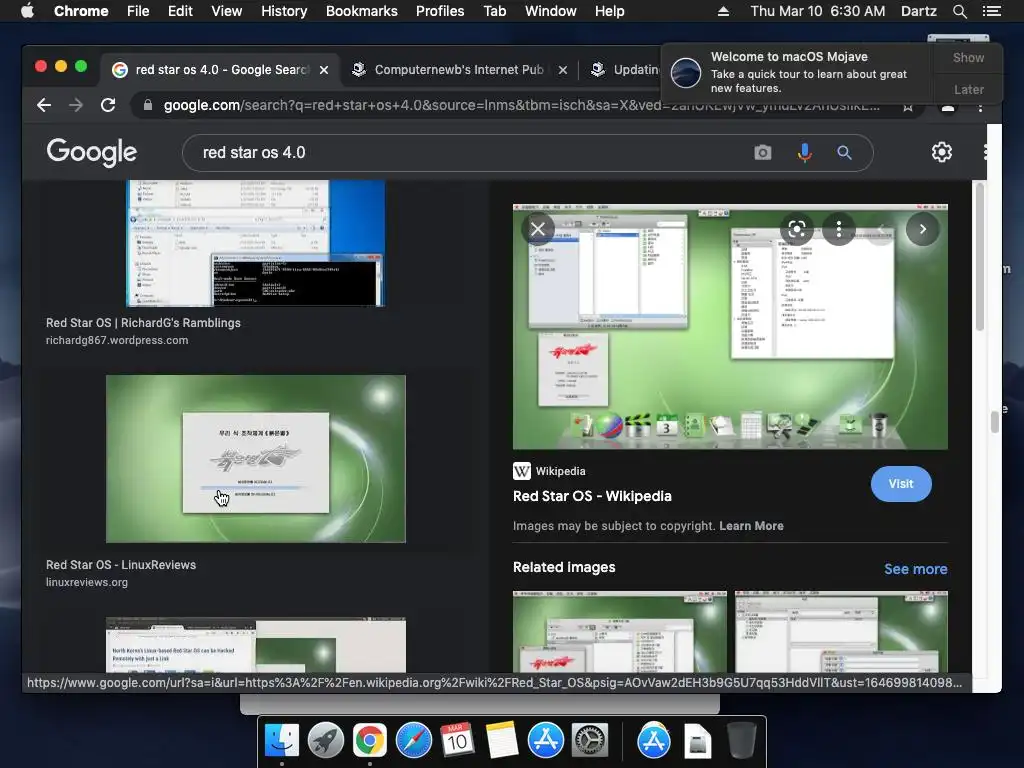
Task: Click the Google logo
Action: [x=91, y=152]
